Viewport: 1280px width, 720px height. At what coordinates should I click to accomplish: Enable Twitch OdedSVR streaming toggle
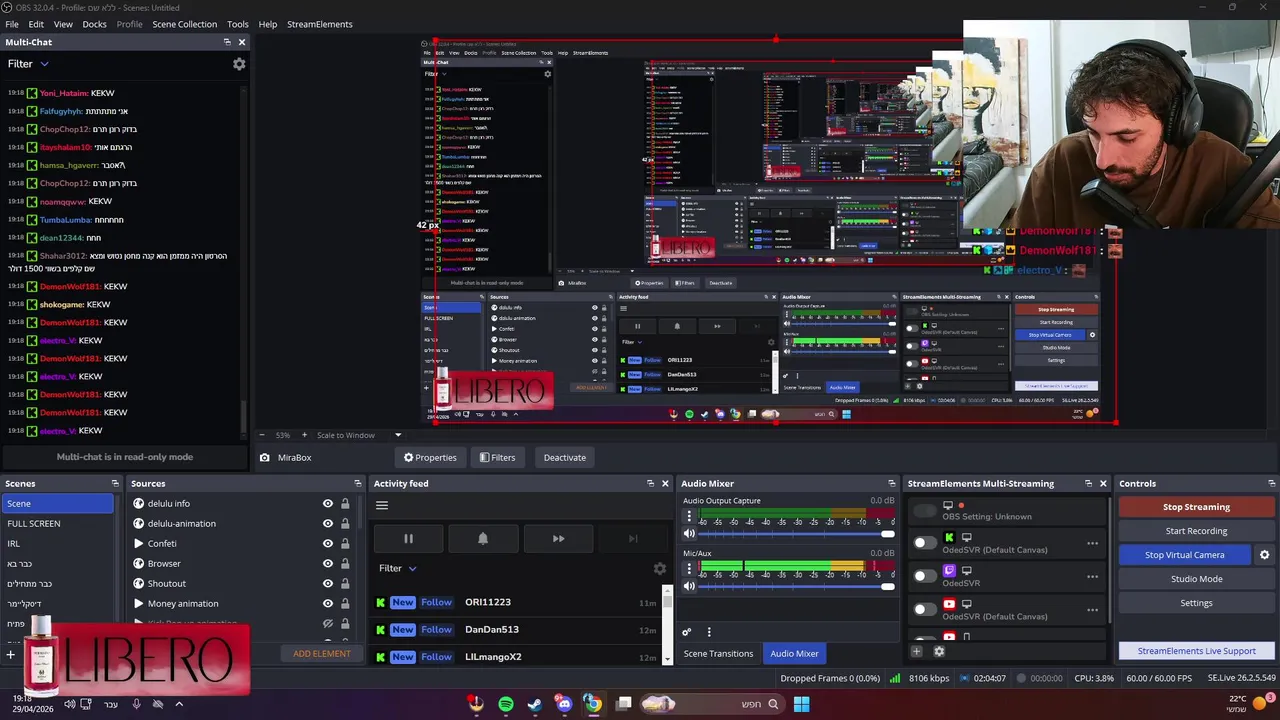[925, 576]
